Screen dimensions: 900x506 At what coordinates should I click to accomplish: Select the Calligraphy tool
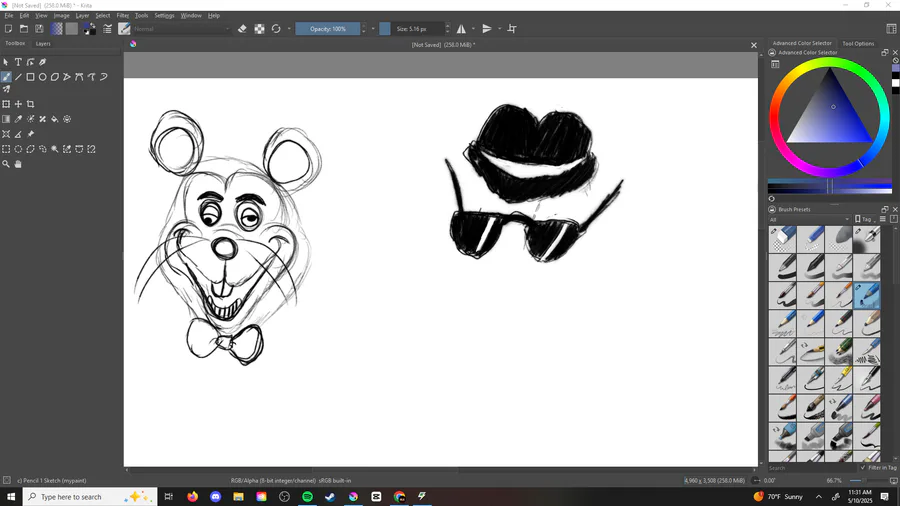pyautogui.click(x=42, y=62)
